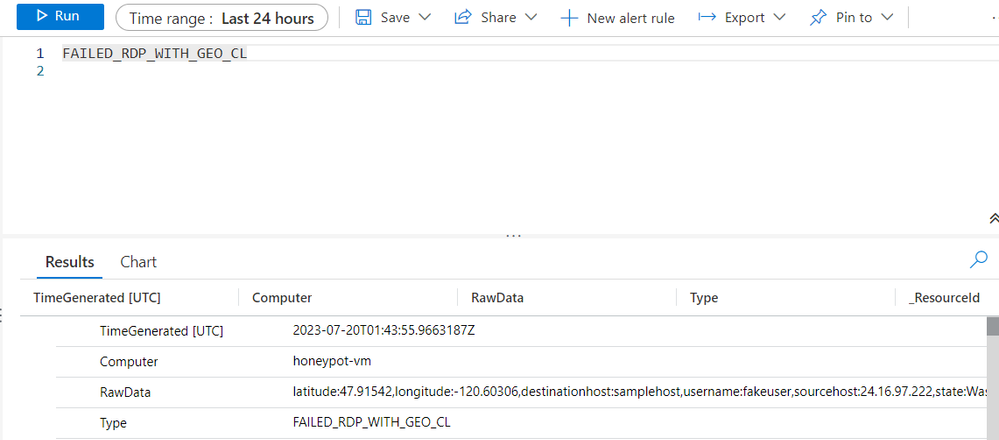Click line number 1 in editor gutter

click(x=40, y=53)
